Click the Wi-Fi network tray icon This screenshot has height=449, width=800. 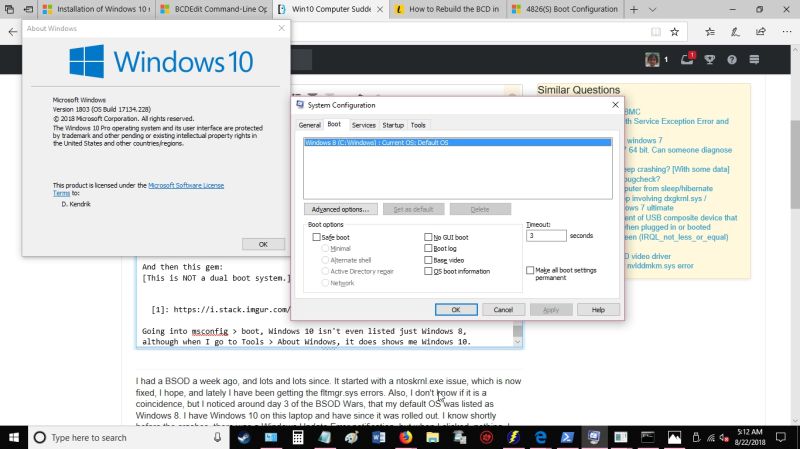710,438
